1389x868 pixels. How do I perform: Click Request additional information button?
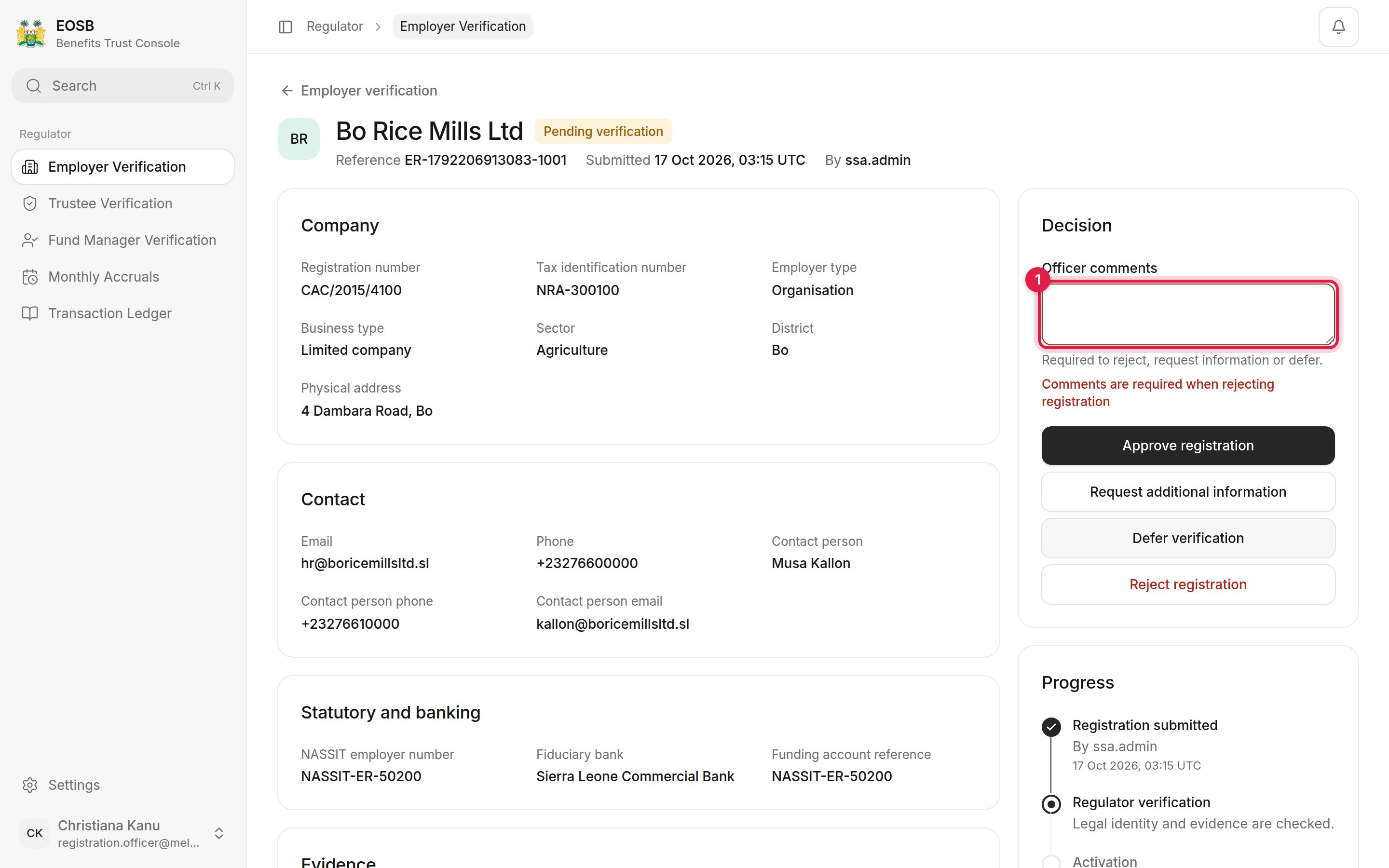pyautogui.click(x=1187, y=492)
